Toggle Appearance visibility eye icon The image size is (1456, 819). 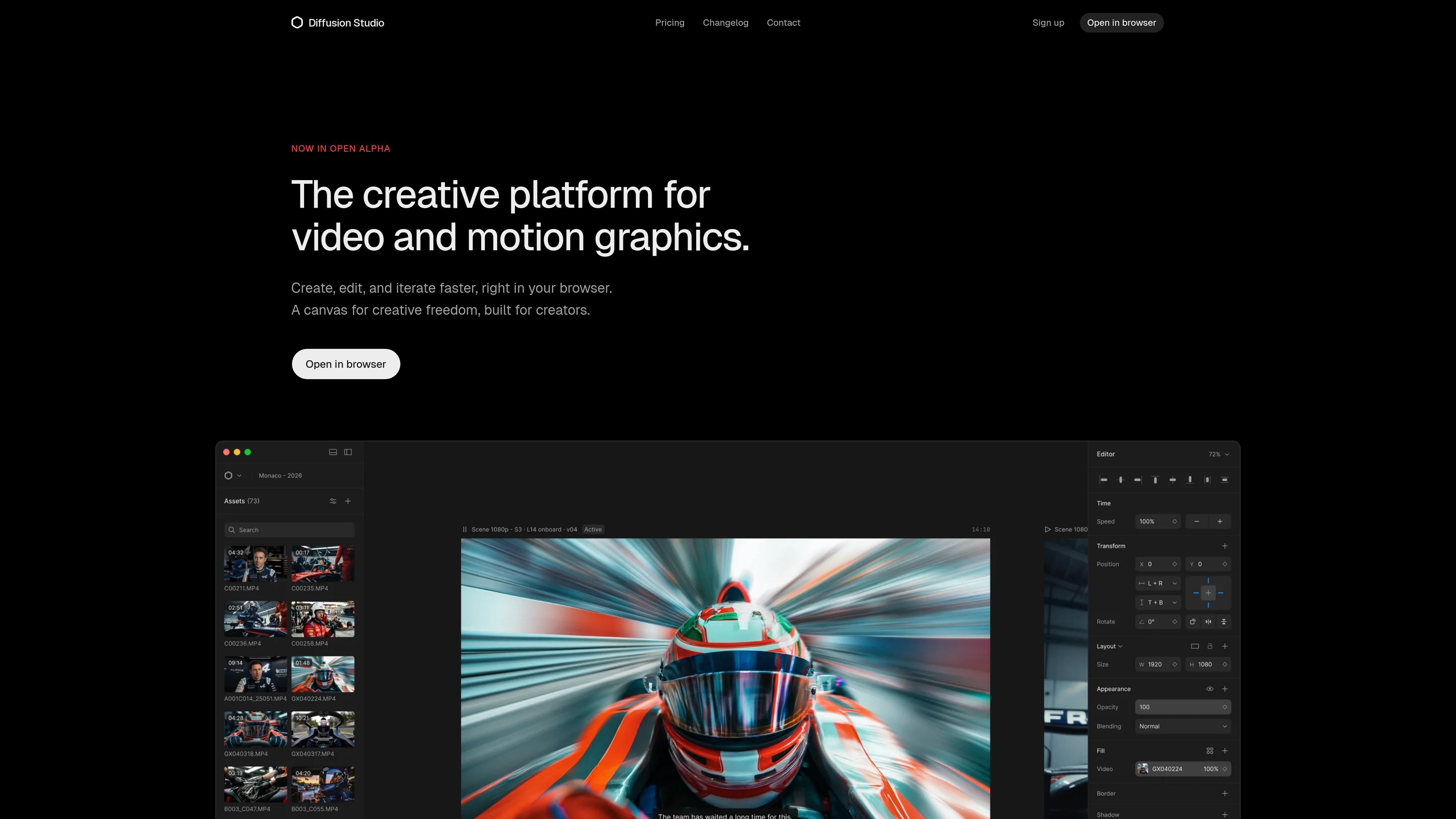click(1210, 689)
